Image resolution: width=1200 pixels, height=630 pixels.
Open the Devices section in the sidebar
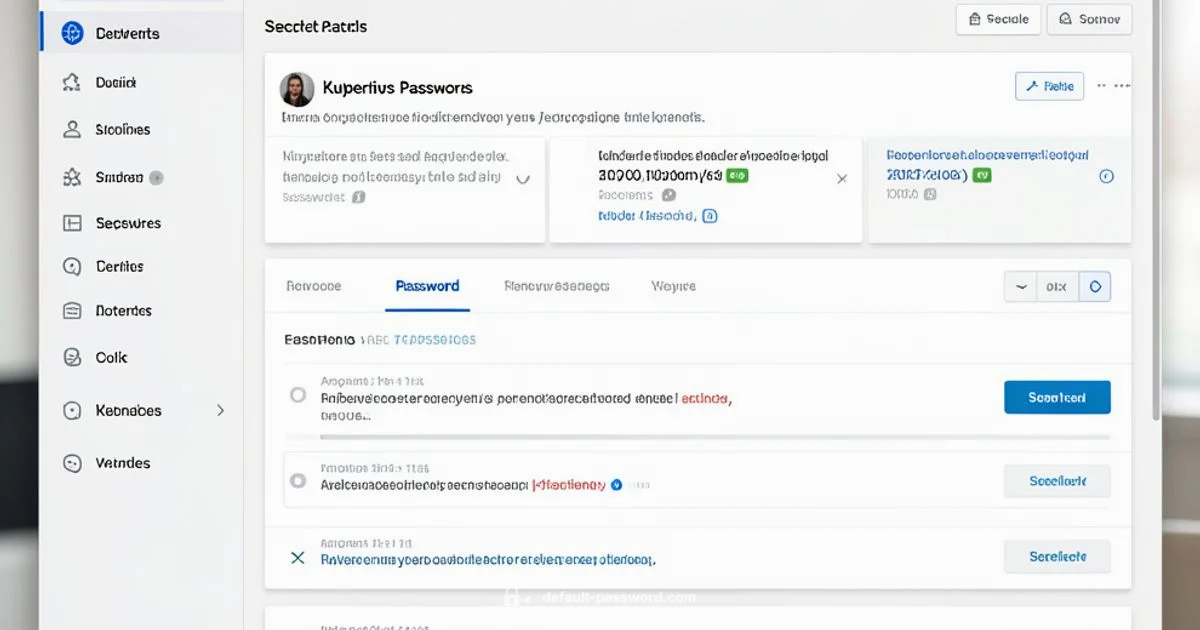(127, 32)
